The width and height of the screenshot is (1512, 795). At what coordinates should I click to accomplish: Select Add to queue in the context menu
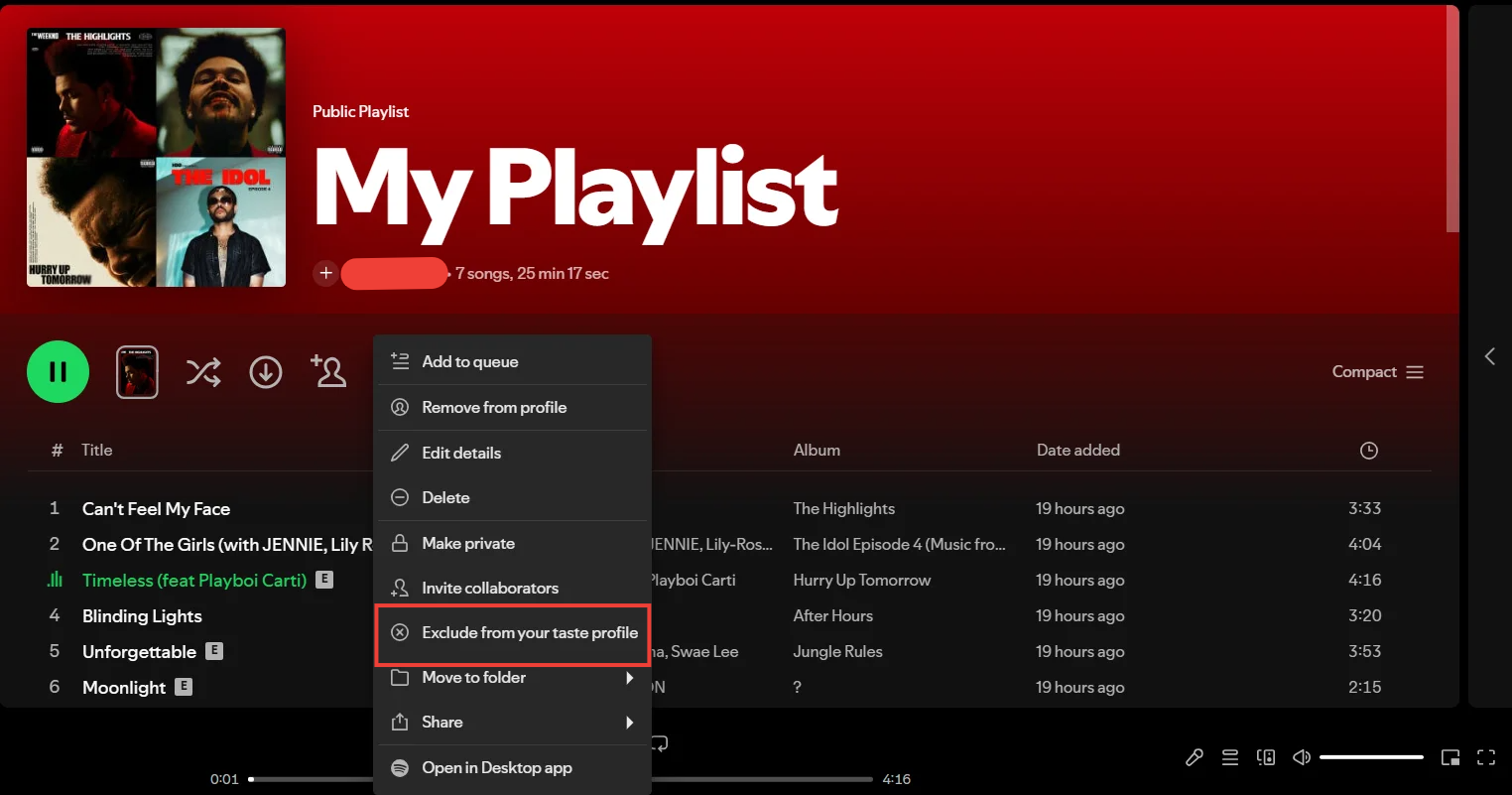point(512,362)
